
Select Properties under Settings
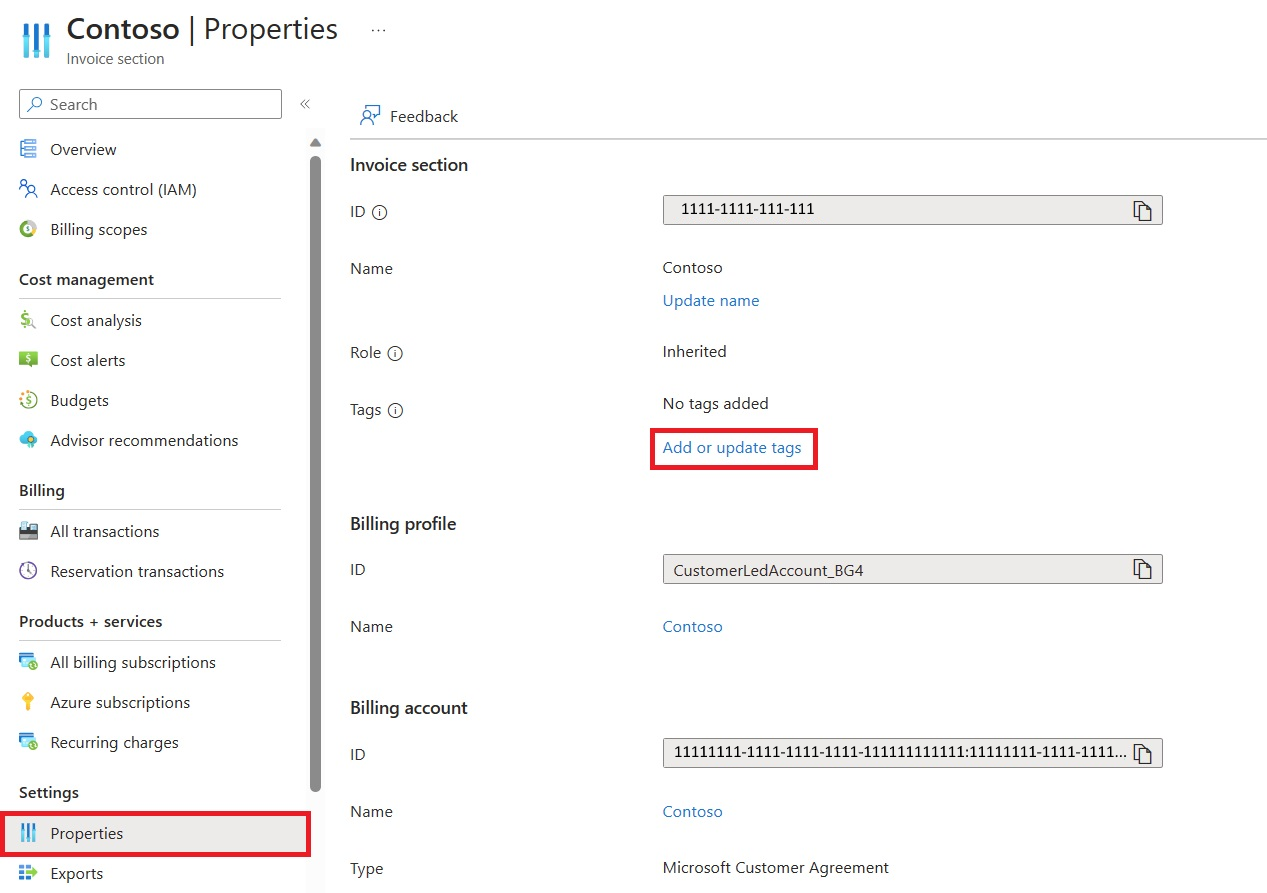pyautogui.click(x=155, y=833)
